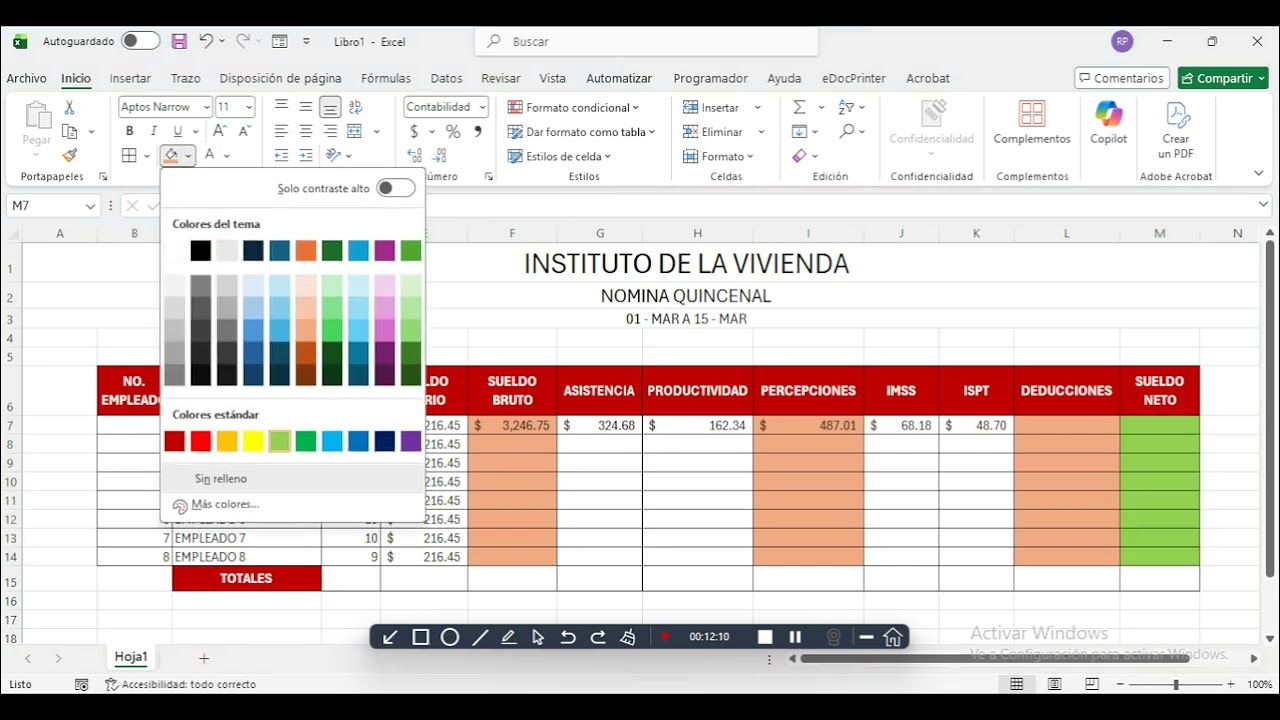Click the Undo arrow icon
Image resolution: width=1280 pixels, height=720 pixels.
click(206, 41)
